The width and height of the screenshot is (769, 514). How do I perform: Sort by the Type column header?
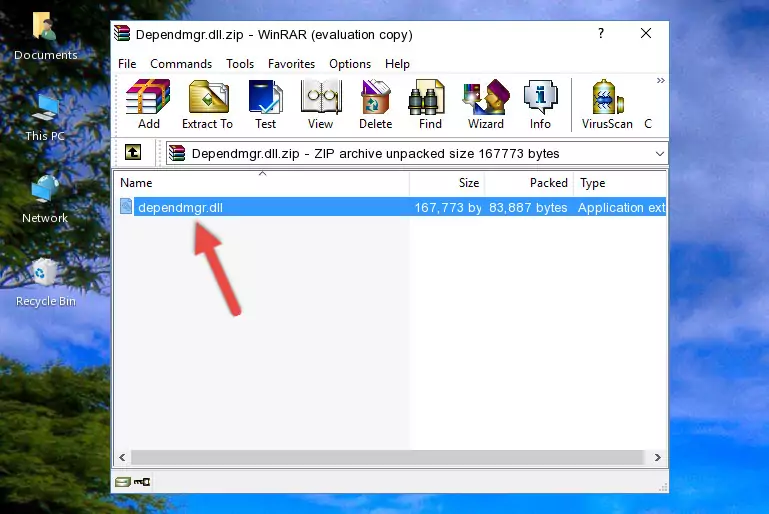[620, 183]
